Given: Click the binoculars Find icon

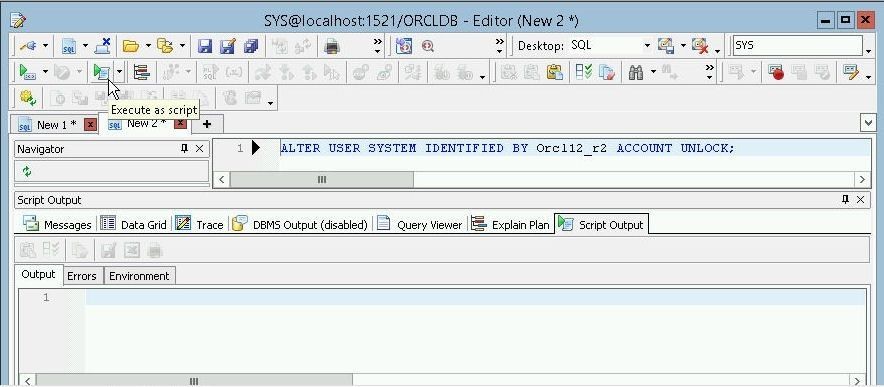Looking at the screenshot, I should click(636, 72).
